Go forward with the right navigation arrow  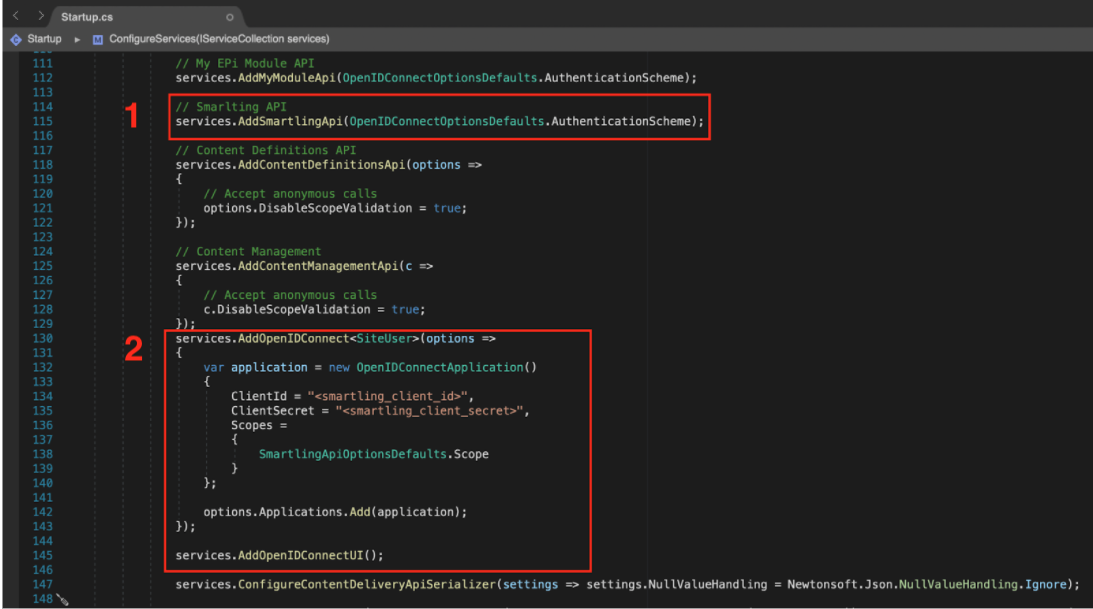click(x=40, y=15)
